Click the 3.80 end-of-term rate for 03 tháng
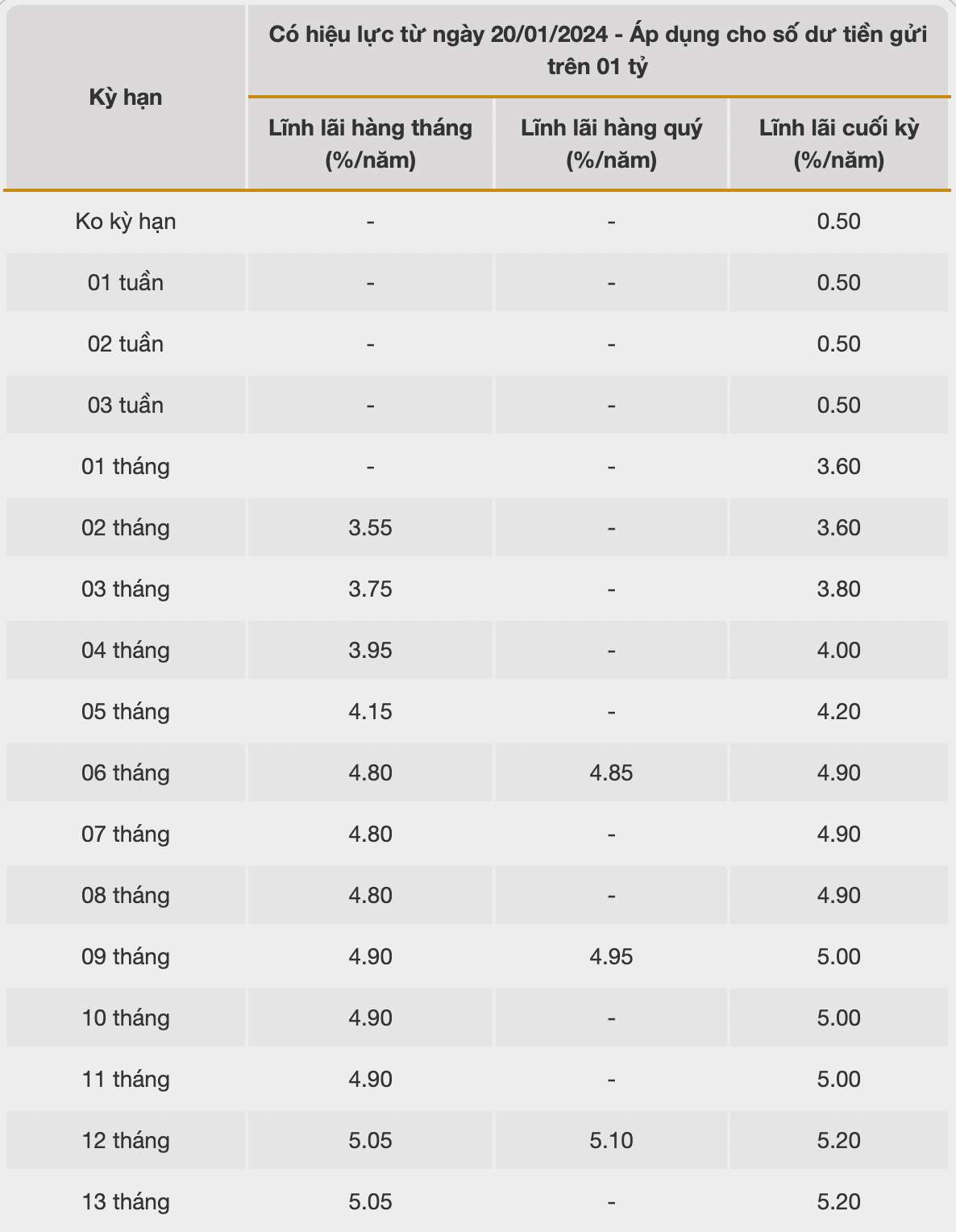Viewport: 956px width, 1232px height. coord(838,589)
